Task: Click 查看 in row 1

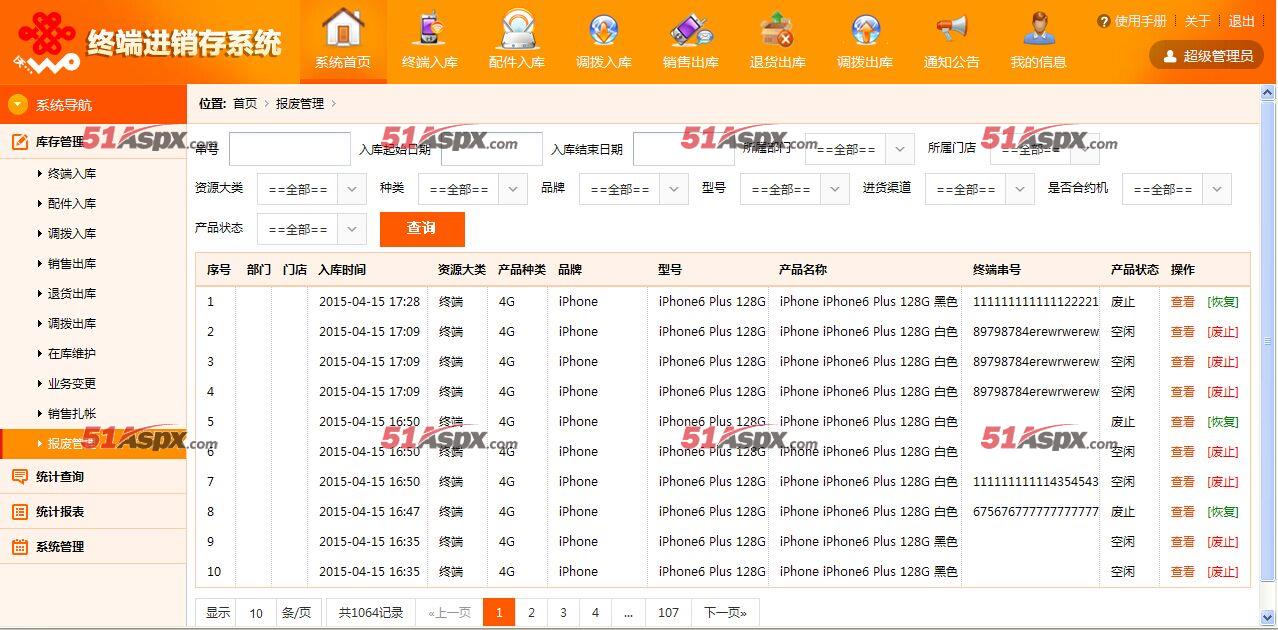Action: 1183,302
